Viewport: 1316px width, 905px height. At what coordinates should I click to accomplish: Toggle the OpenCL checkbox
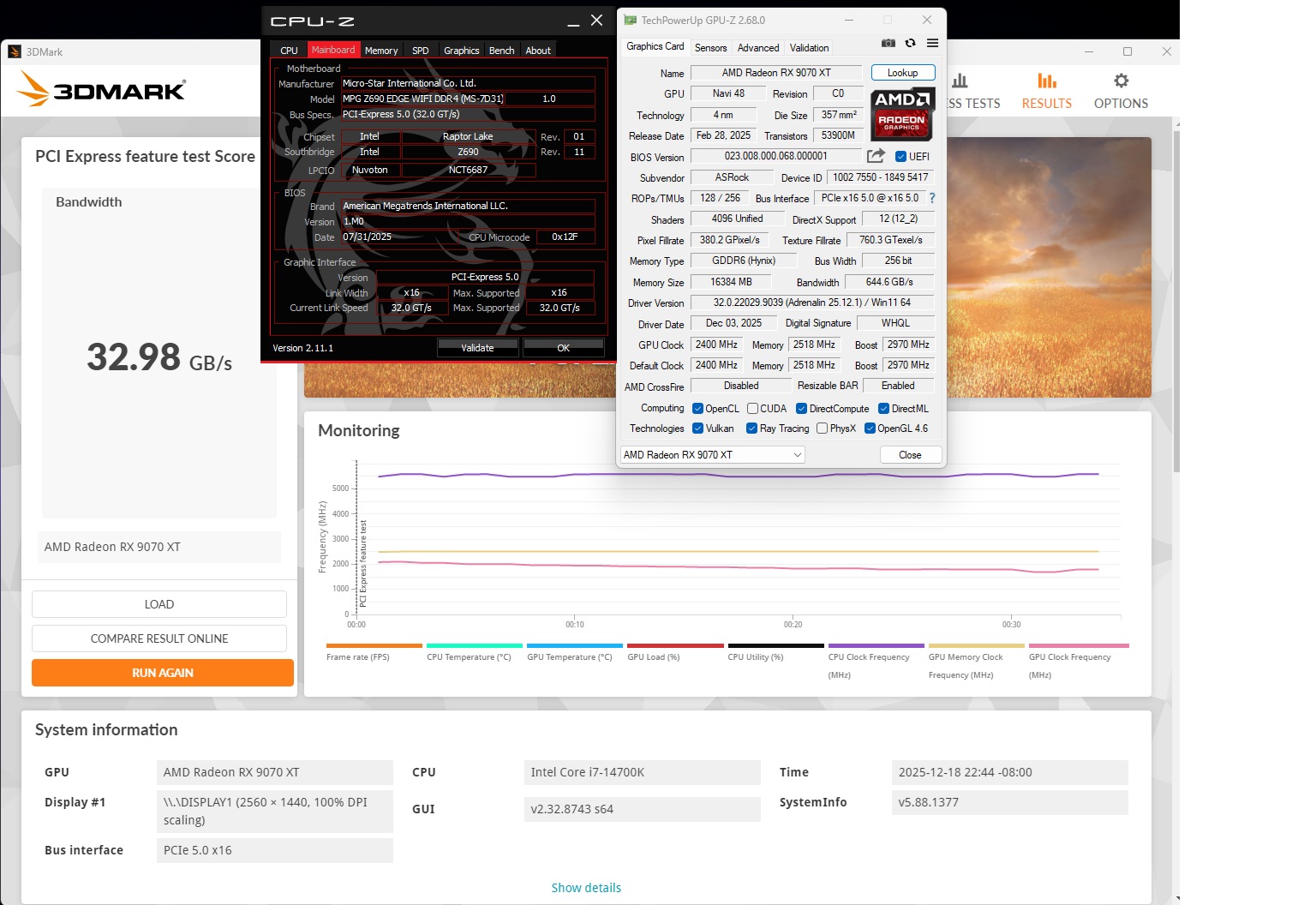click(x=697, y=409)
